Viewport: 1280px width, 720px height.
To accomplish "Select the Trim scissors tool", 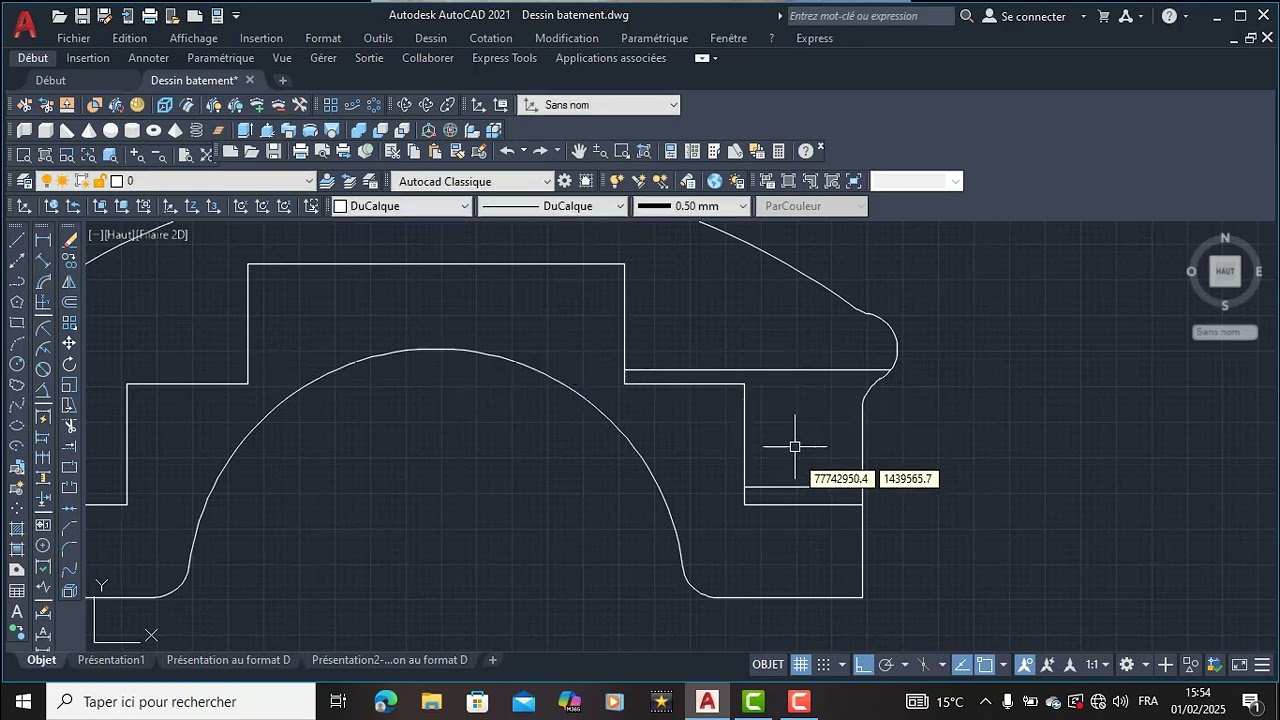I will click(x=69, y=426).
